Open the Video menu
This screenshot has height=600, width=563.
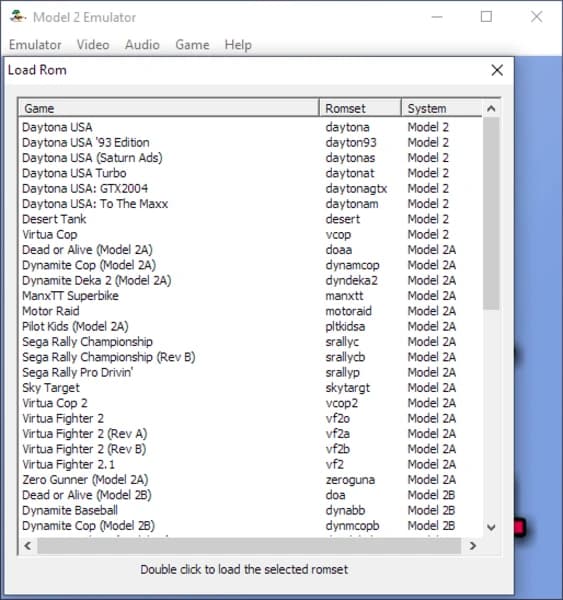[x=93, y=45]
